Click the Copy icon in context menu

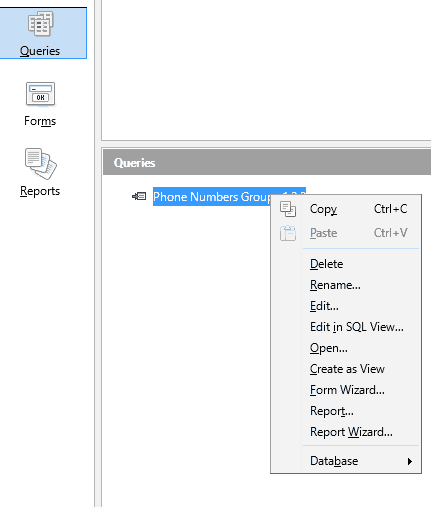pyautogui.click(x=288, y=209)
